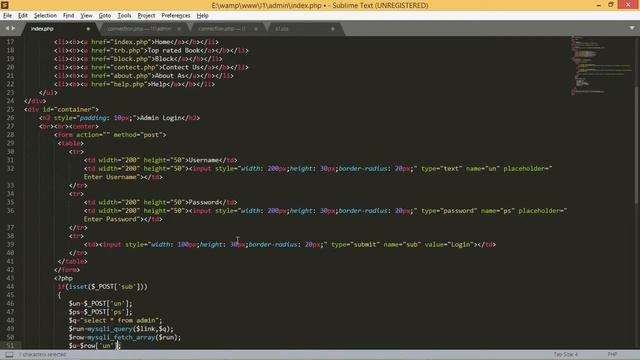The image size is (640, 360).
Task: Open the File menu
Action: [x=7, y=16]
